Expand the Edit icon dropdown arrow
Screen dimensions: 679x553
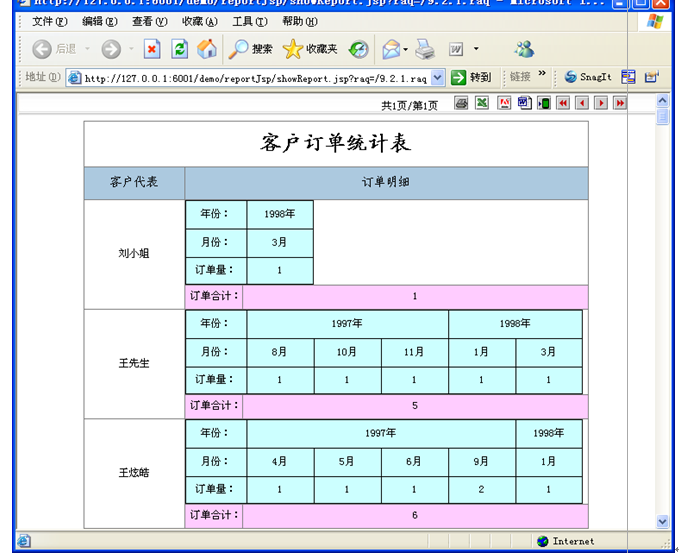[476, 49]
